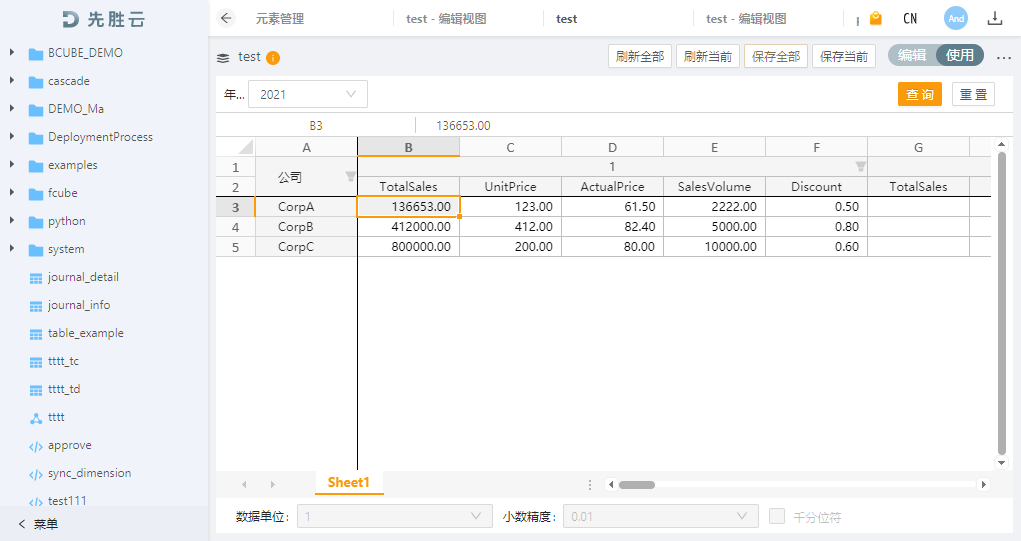Switch to the 元素管理 tab
The height and width of the screenshot is (541, 1021).
pyautogui.click(x=280, y=19)
